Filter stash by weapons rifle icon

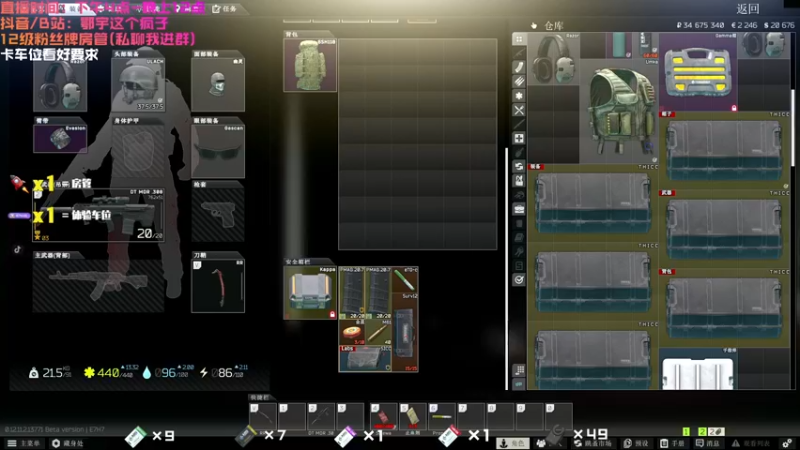pyautogui.click(x=519, y=53)
